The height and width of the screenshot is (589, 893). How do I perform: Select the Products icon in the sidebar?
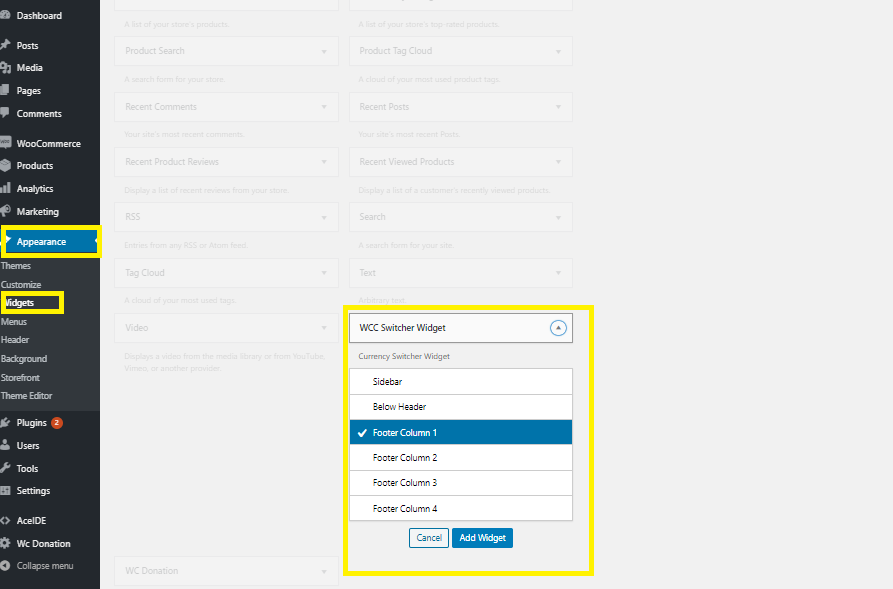pyautogui.click(x=12, y=165)
